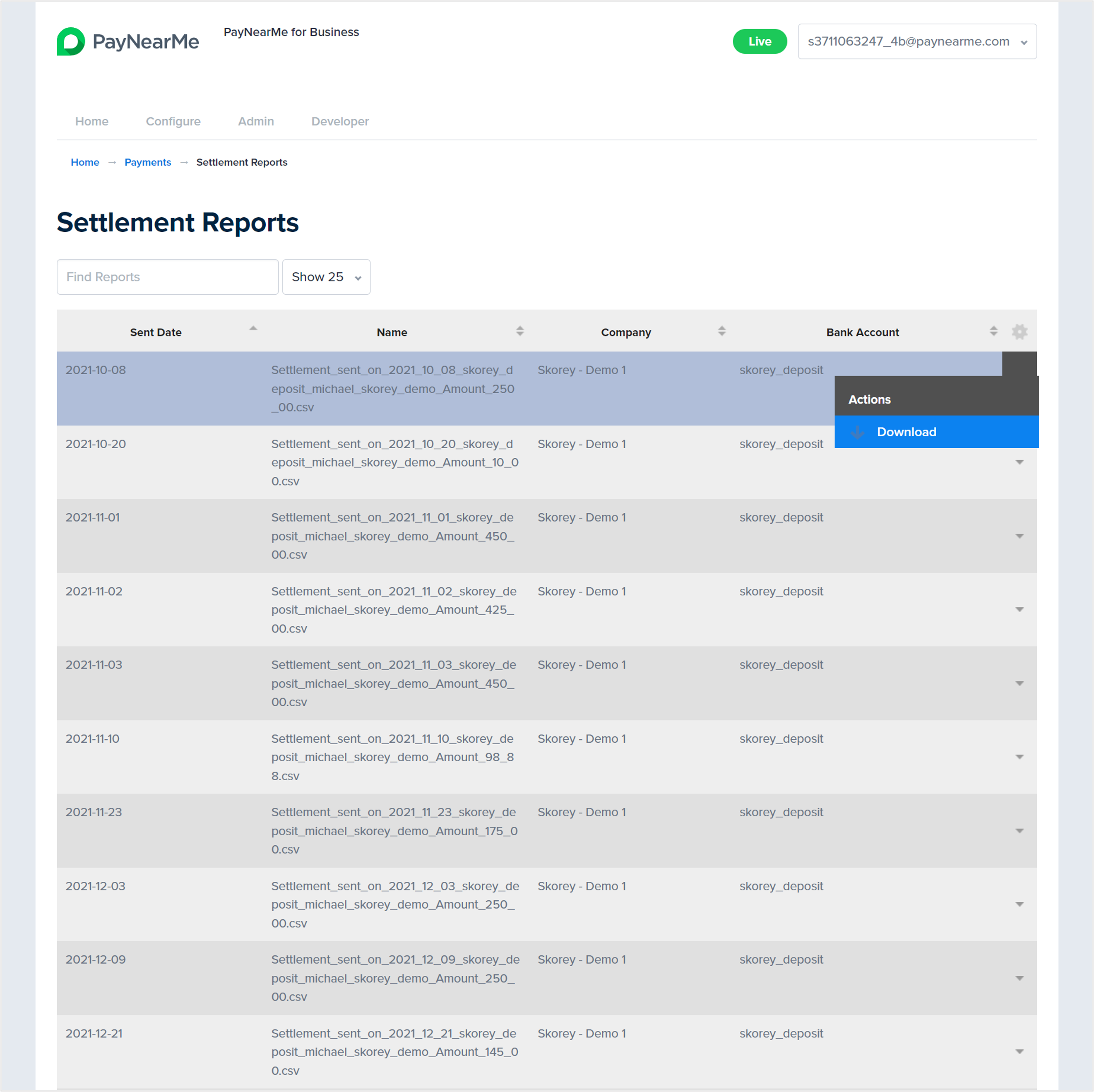Open the Show 25 rows dropdown
1094x1092 pixels.
click(326, 277)
